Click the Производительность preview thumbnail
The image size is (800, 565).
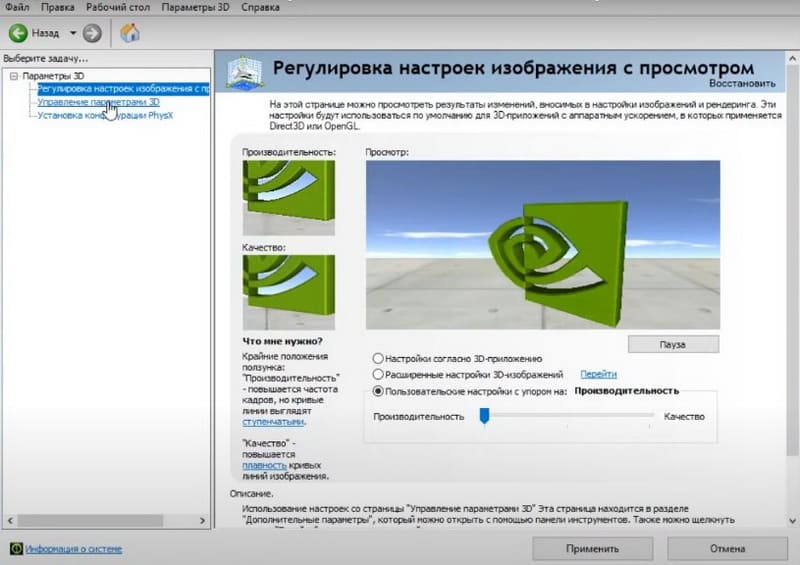click(288, 197)
